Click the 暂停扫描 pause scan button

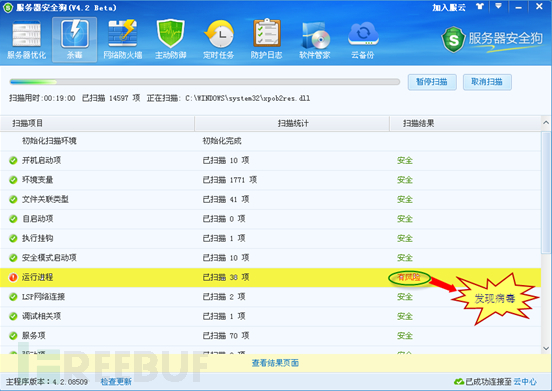point(432,82)
